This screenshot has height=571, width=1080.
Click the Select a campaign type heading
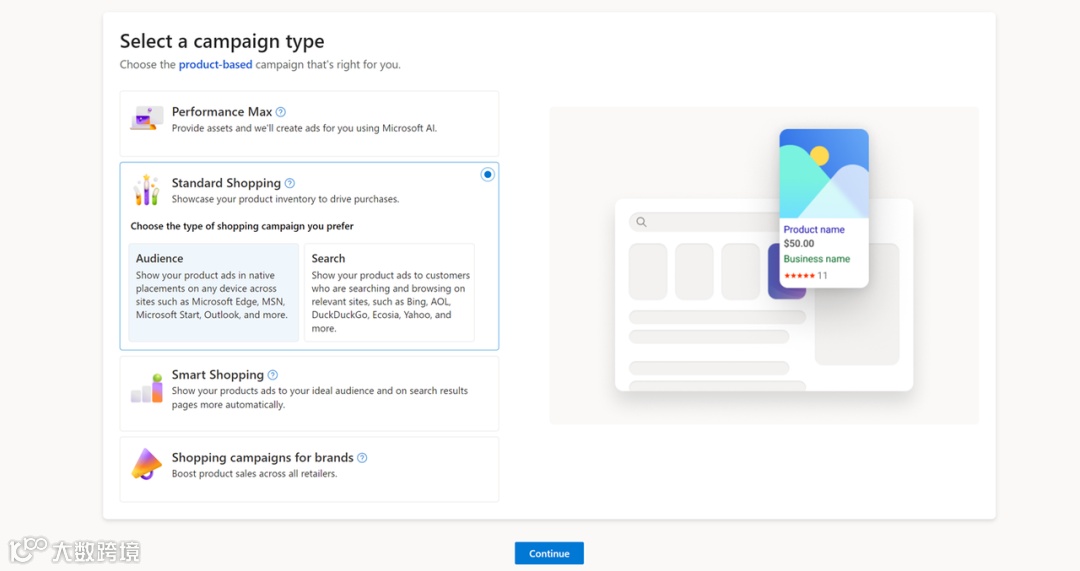pyautogui.click(x=222, y=41)
